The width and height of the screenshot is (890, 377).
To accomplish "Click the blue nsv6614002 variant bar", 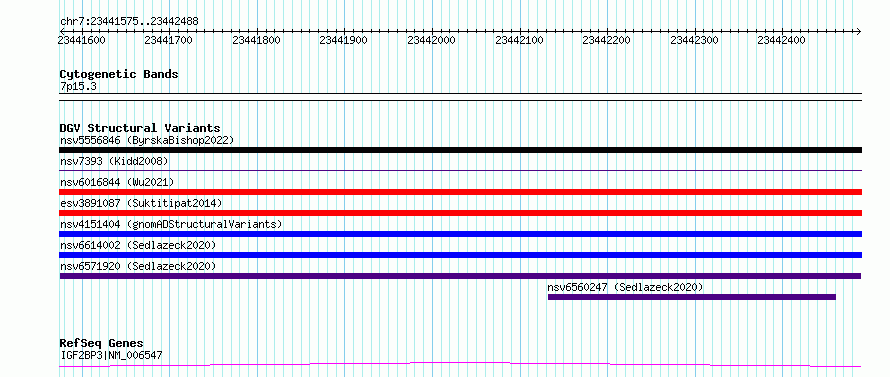I will (x=460, y=255).
